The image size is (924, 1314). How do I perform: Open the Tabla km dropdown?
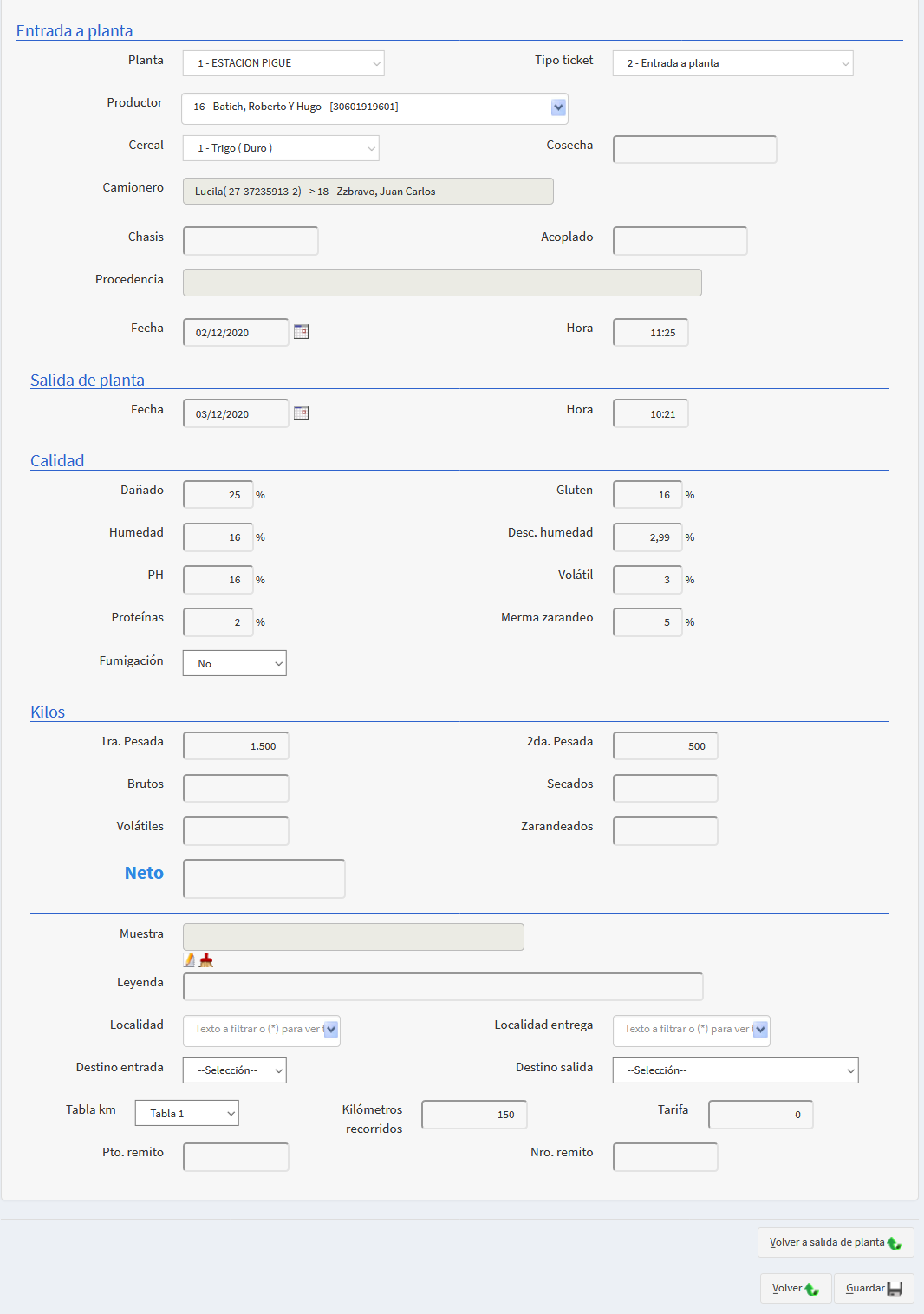pyautogui.click(x=186, y=1113)
